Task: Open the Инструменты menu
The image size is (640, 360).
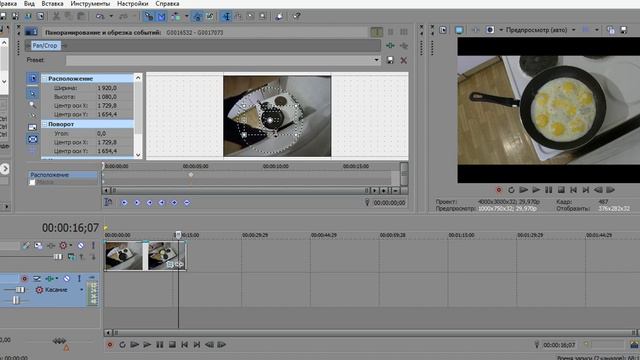Action: (x=90, y=4)
